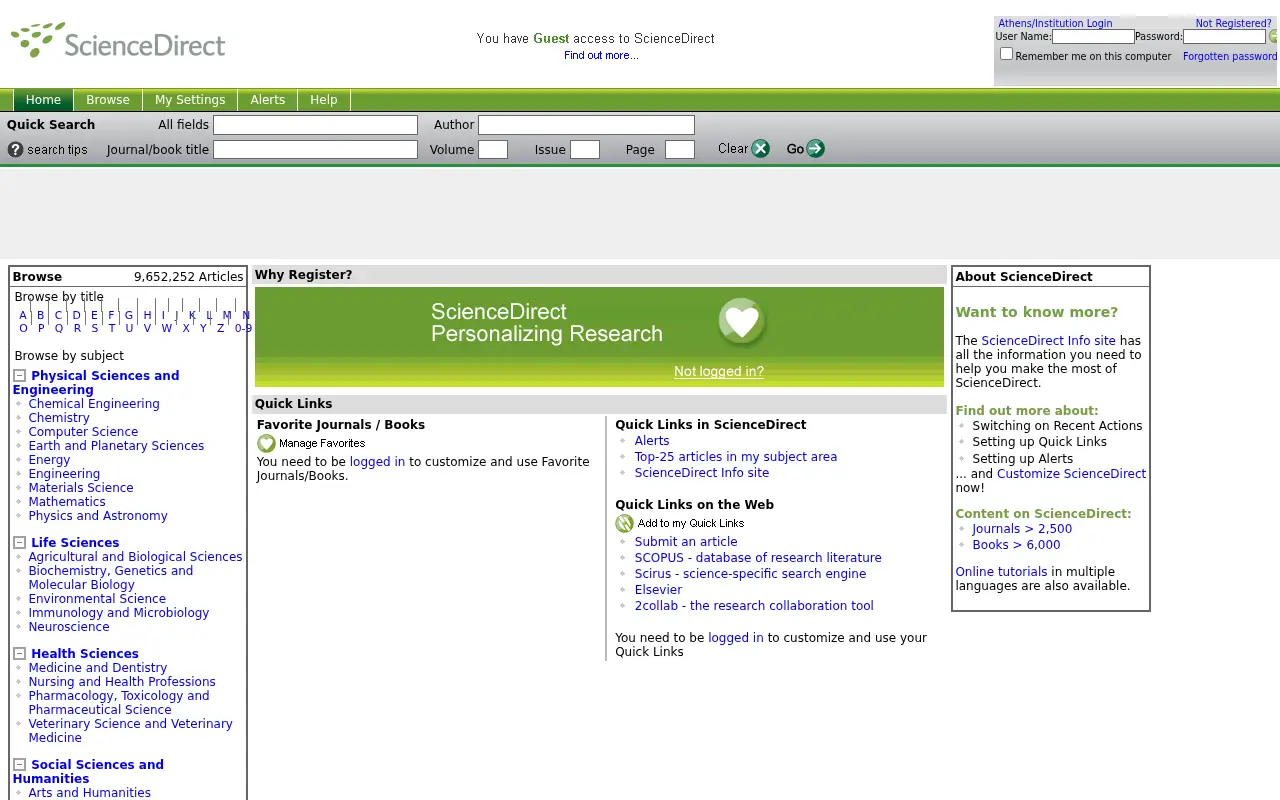Click the Not logged in? banner link
The height and width of the screenshot is (800, 1280).
(x=719, y=372)
